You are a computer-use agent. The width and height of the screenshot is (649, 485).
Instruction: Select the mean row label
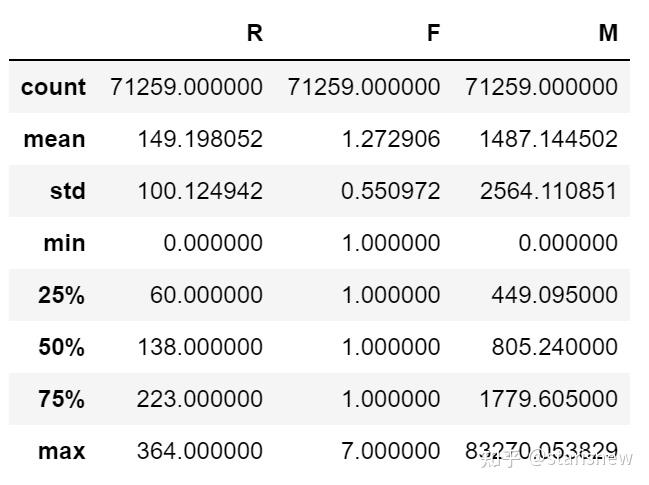(x=55, y=139)
